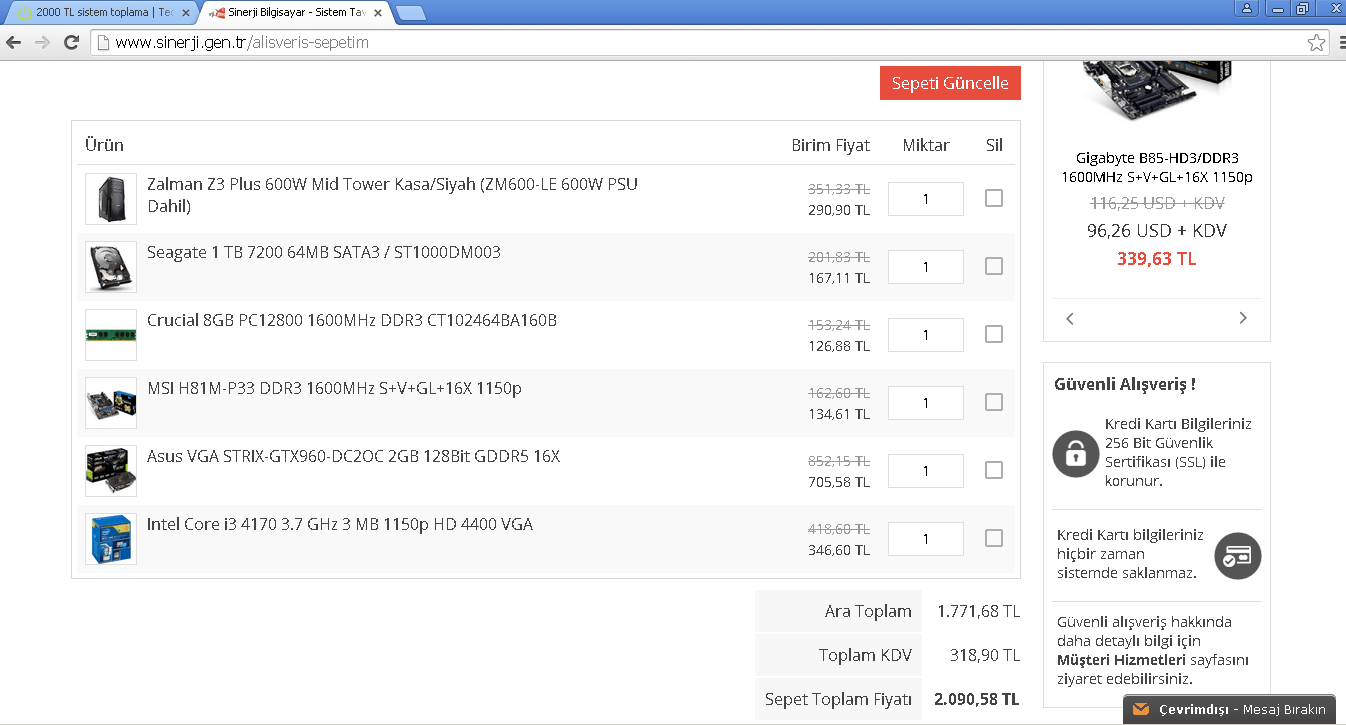This screenshot has height=725, width=1346.
Task: Click the '2.090,58 TL' cart total
Action: coord(976,699)
